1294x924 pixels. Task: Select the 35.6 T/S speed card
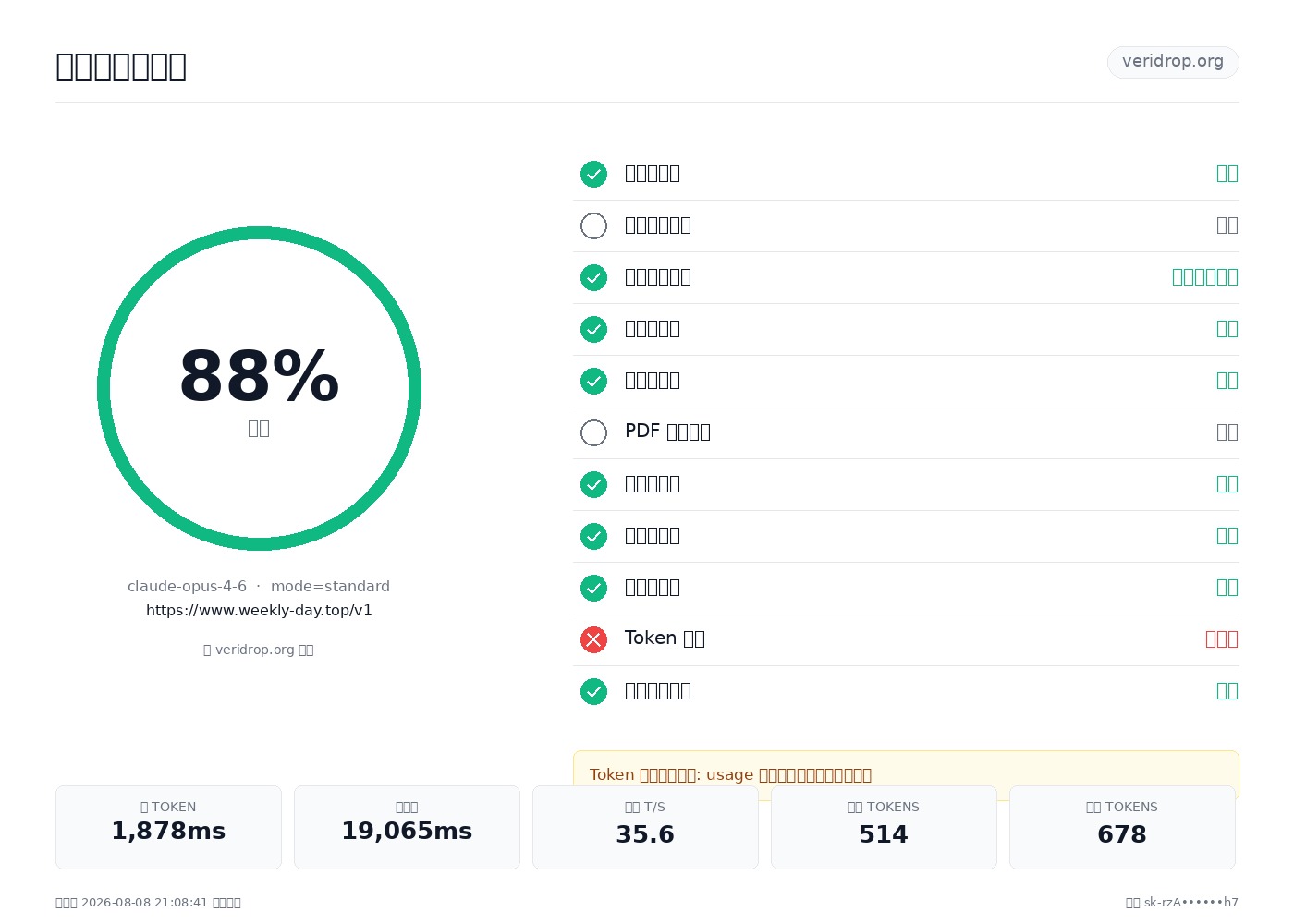coord(645,827)
